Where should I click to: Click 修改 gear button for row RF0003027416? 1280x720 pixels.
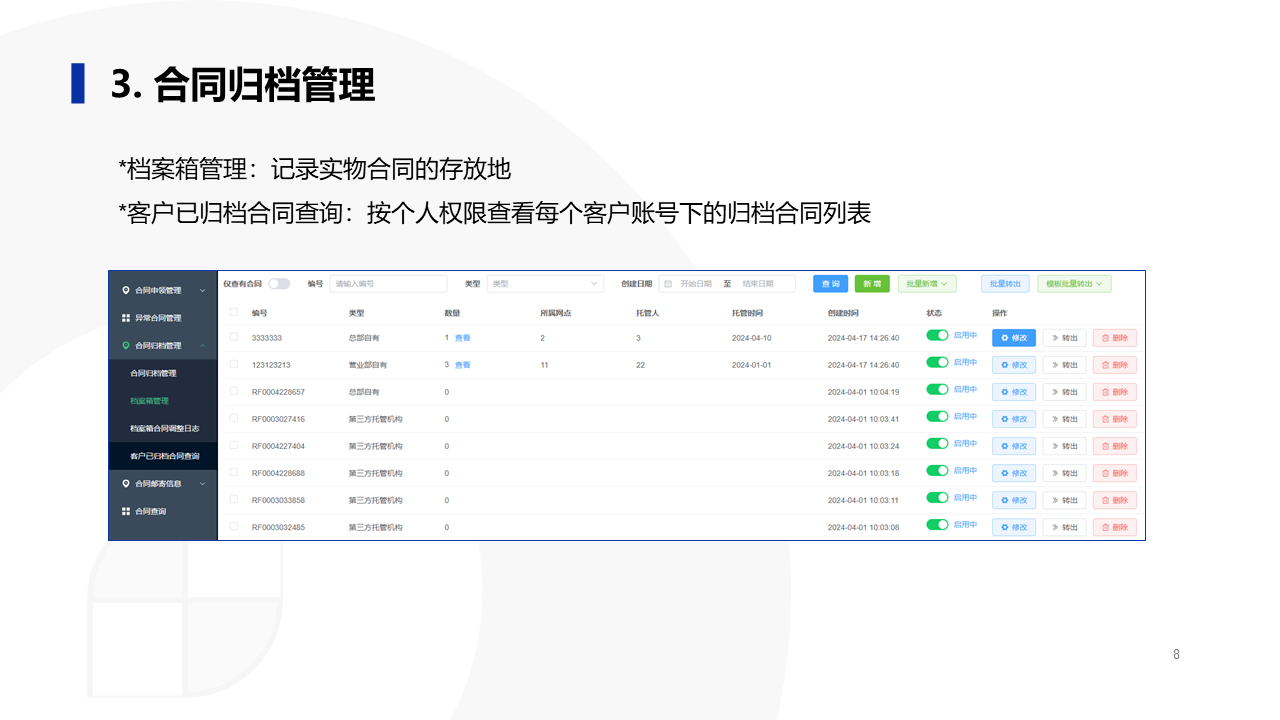[x=1014, y=419]
